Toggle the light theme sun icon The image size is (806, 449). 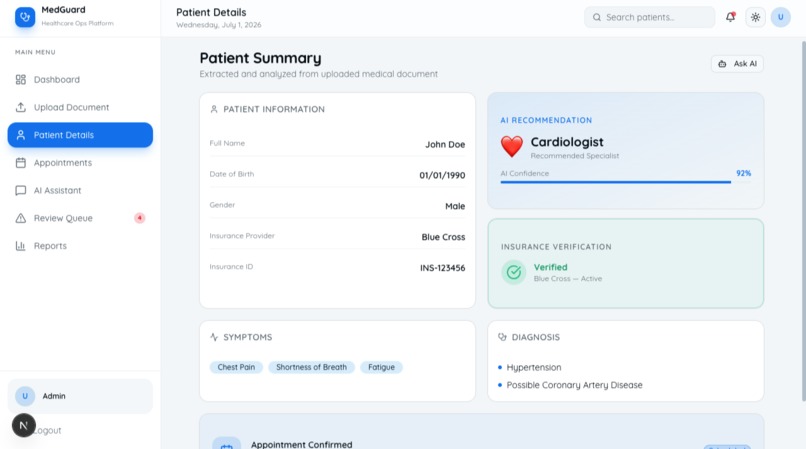click(755, 17)
